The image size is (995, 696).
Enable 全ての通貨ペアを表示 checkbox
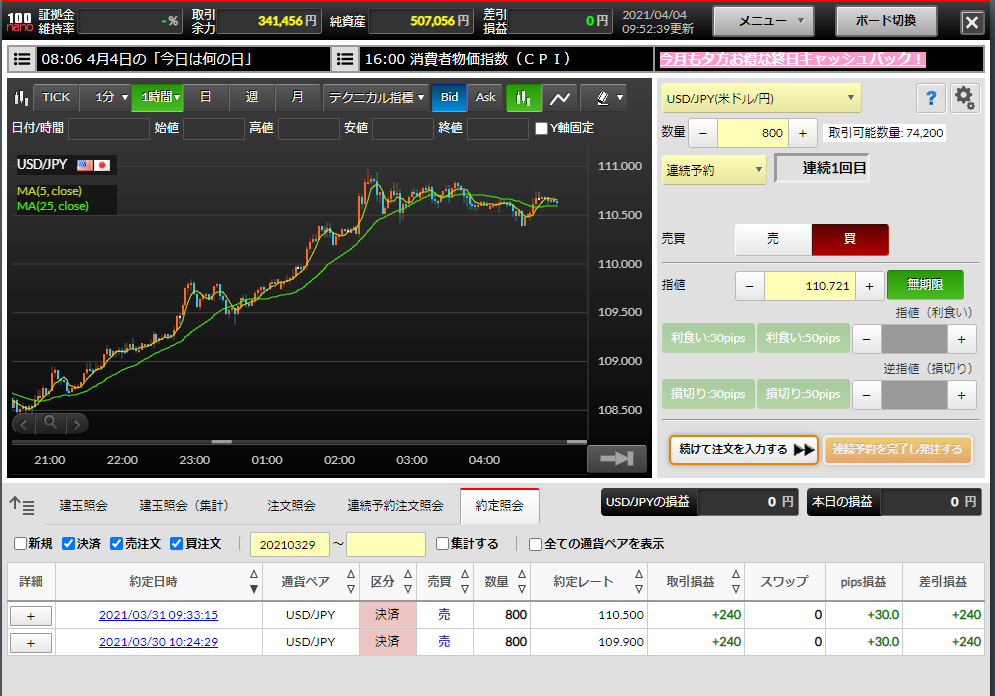click(x=536, y=544)
